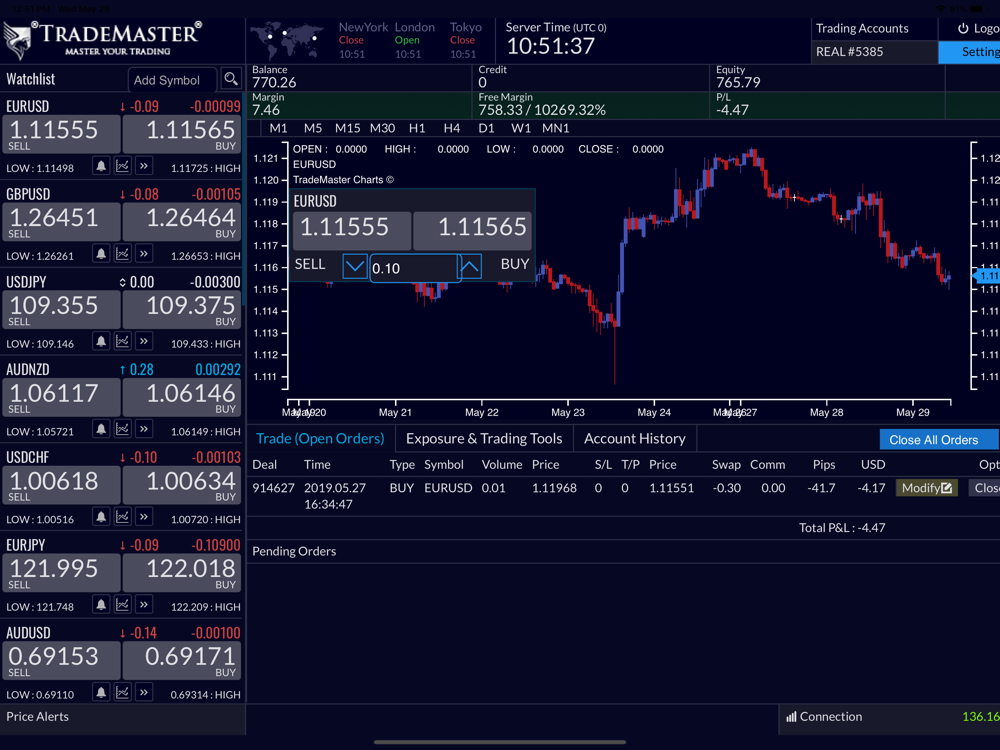
Task: Increase trade volume with the up arrow
Action: pos(470,267)
